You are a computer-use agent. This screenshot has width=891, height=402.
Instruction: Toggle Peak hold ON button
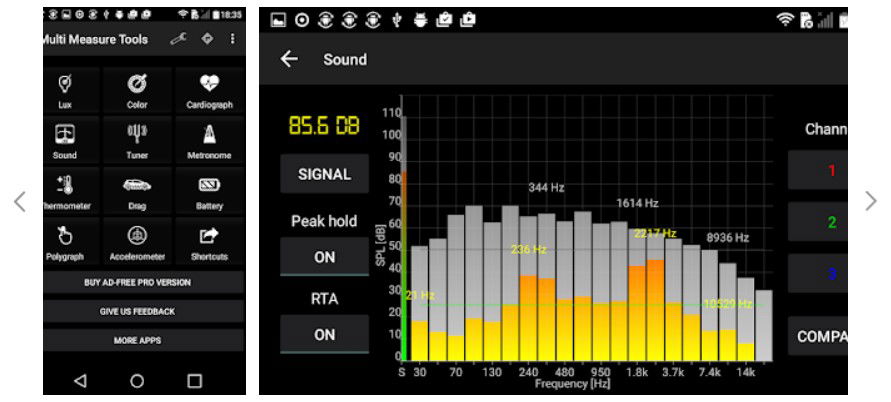(x=324, y=257)
